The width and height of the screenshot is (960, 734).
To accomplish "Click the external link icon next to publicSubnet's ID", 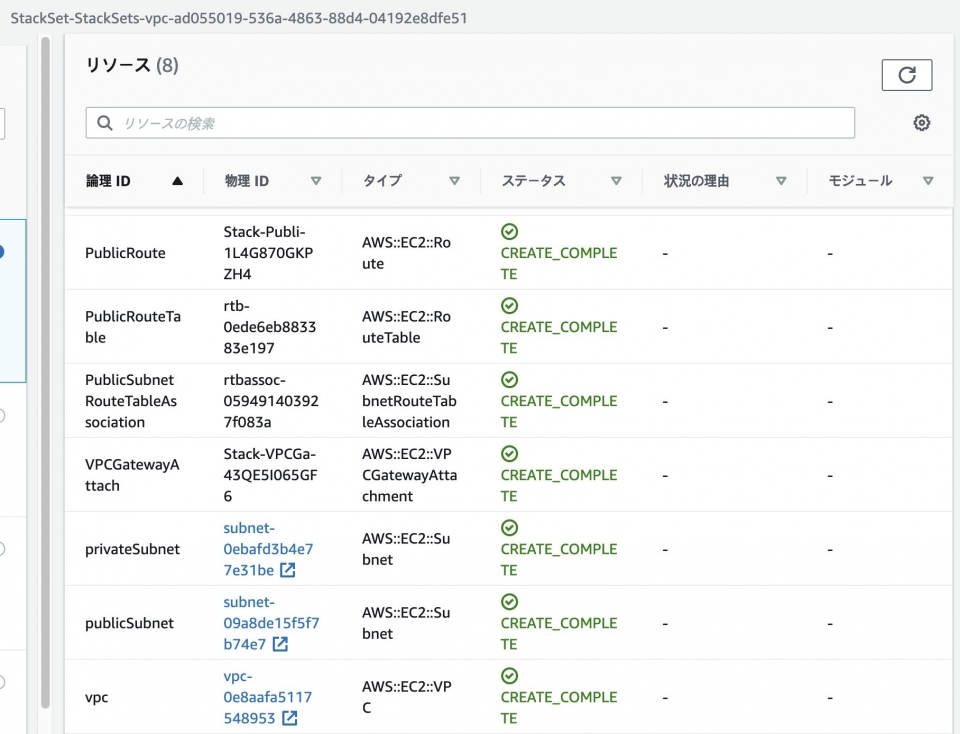I will [282, 644].
